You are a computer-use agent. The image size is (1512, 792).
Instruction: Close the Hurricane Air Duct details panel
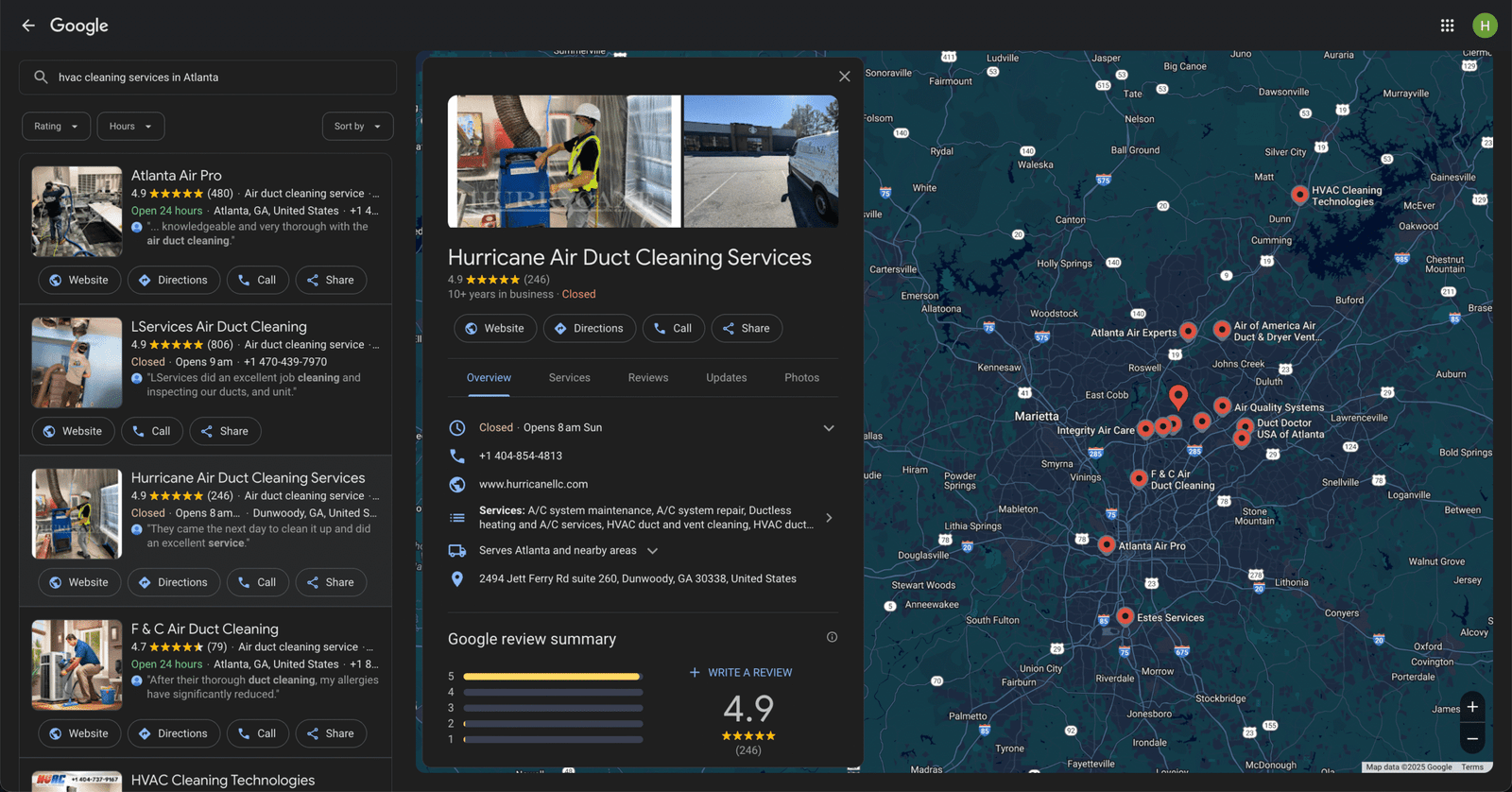point(845,77)
